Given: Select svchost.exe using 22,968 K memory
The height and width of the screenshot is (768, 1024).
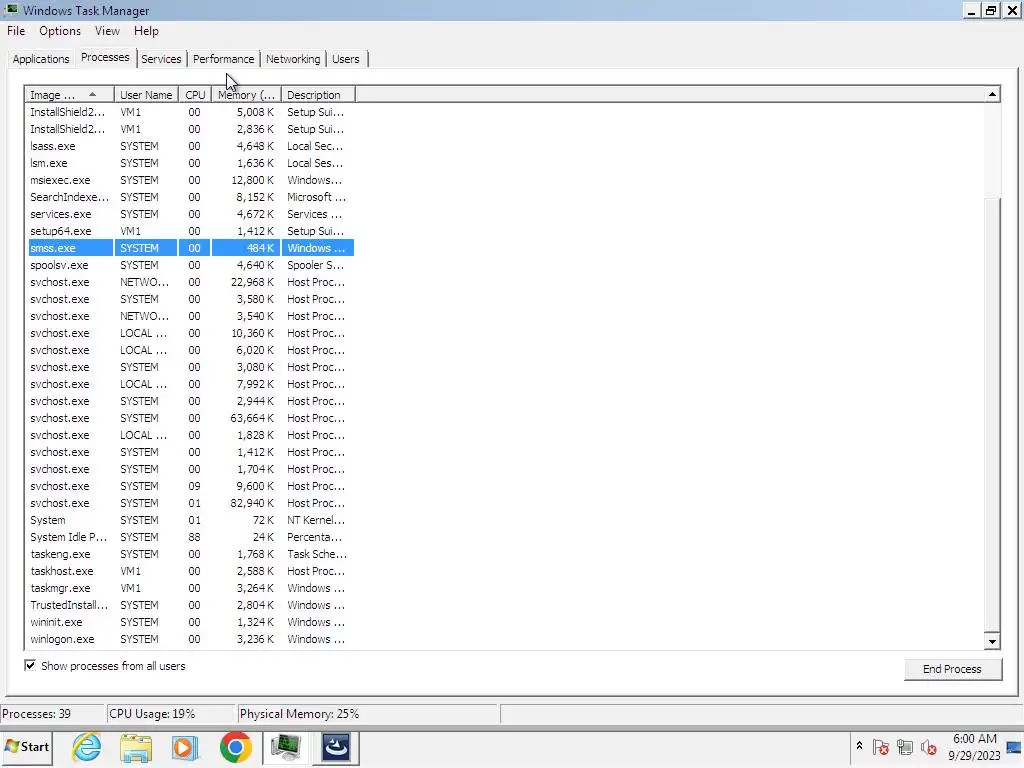Looking at the screenshot, I should tap(191, 282).
